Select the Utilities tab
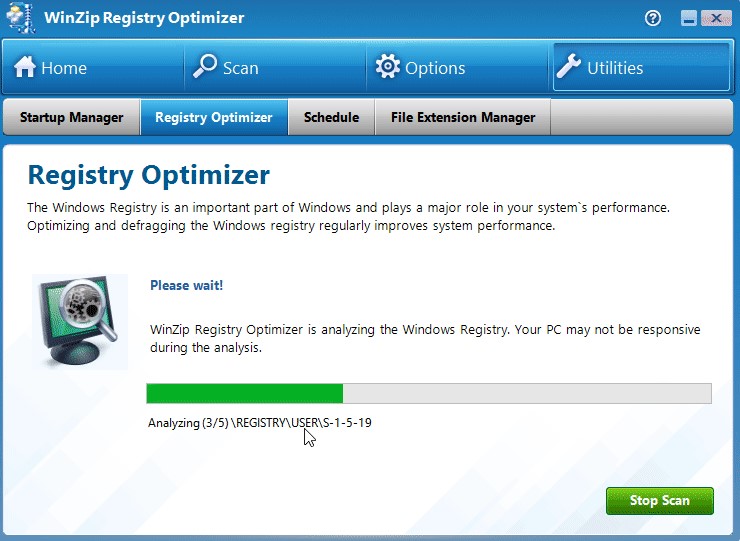 (x=641, y=67)
